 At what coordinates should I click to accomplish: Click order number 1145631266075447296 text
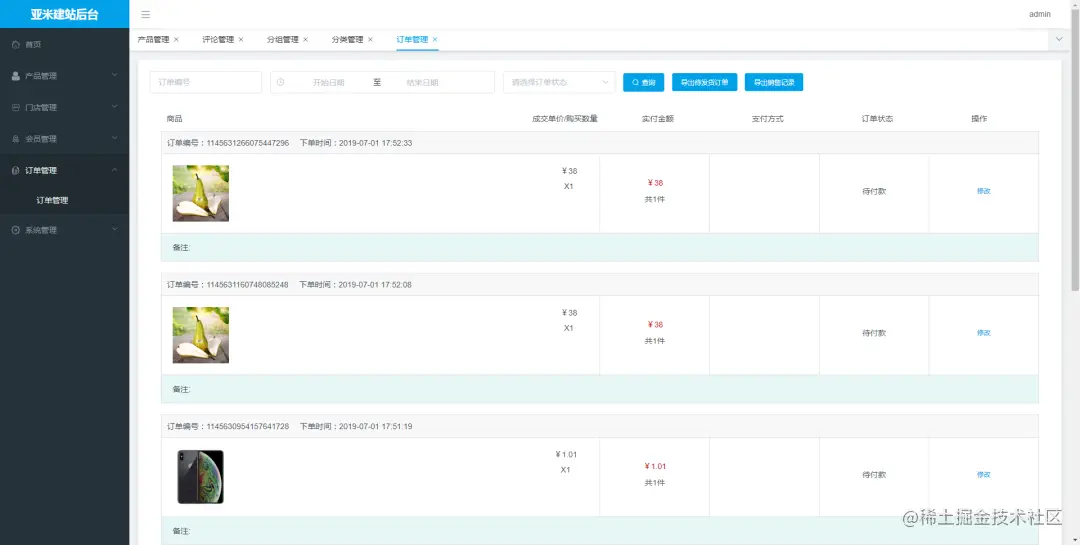click(x=248, y=143)
